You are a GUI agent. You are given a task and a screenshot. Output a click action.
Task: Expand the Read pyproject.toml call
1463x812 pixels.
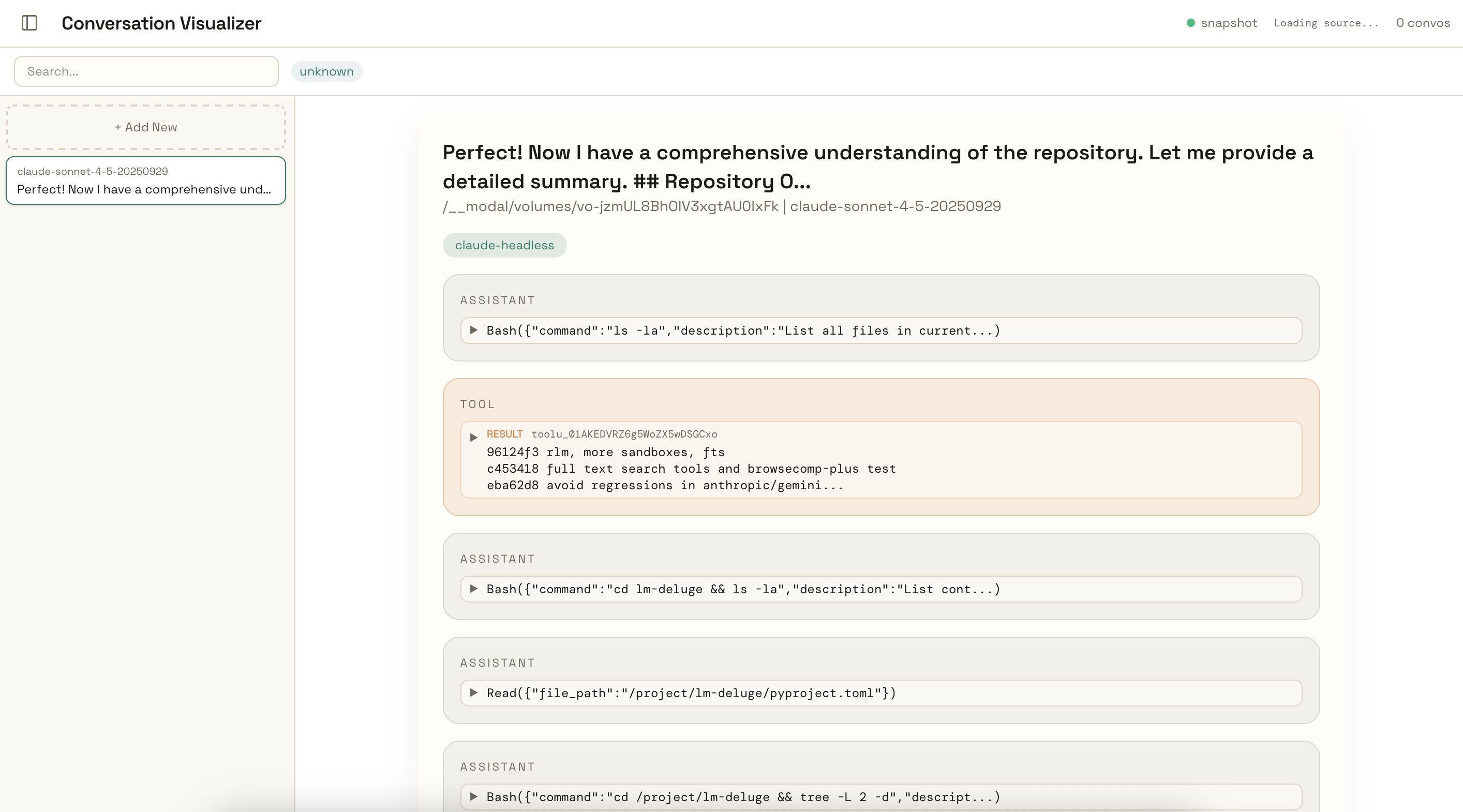[474, 693]
